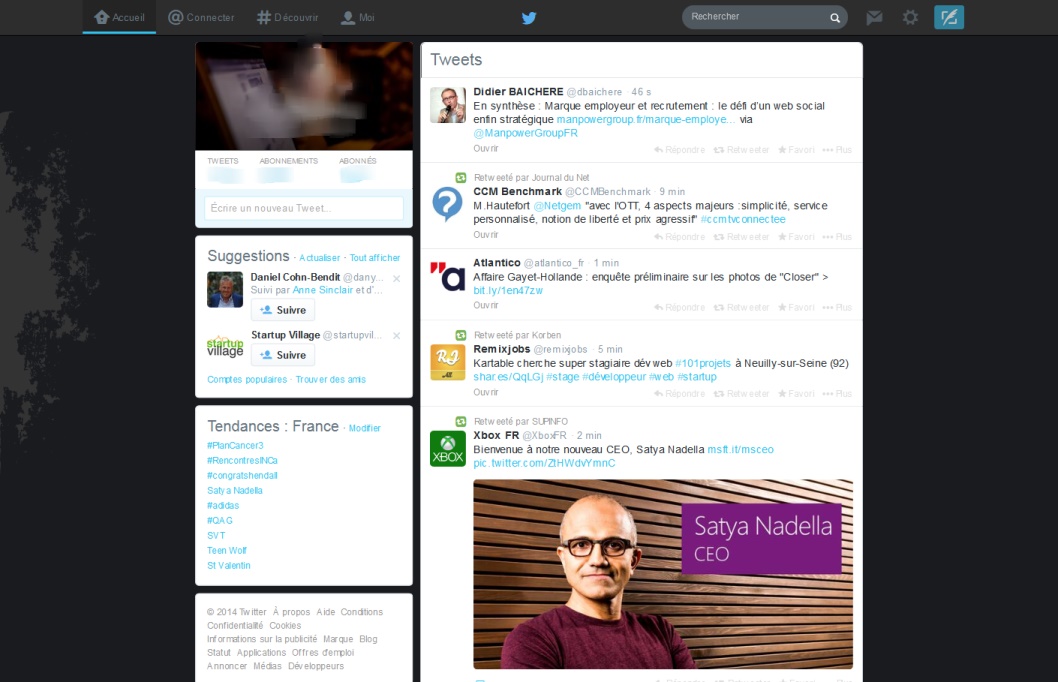Open the #QAG trend

coord(220,520)
